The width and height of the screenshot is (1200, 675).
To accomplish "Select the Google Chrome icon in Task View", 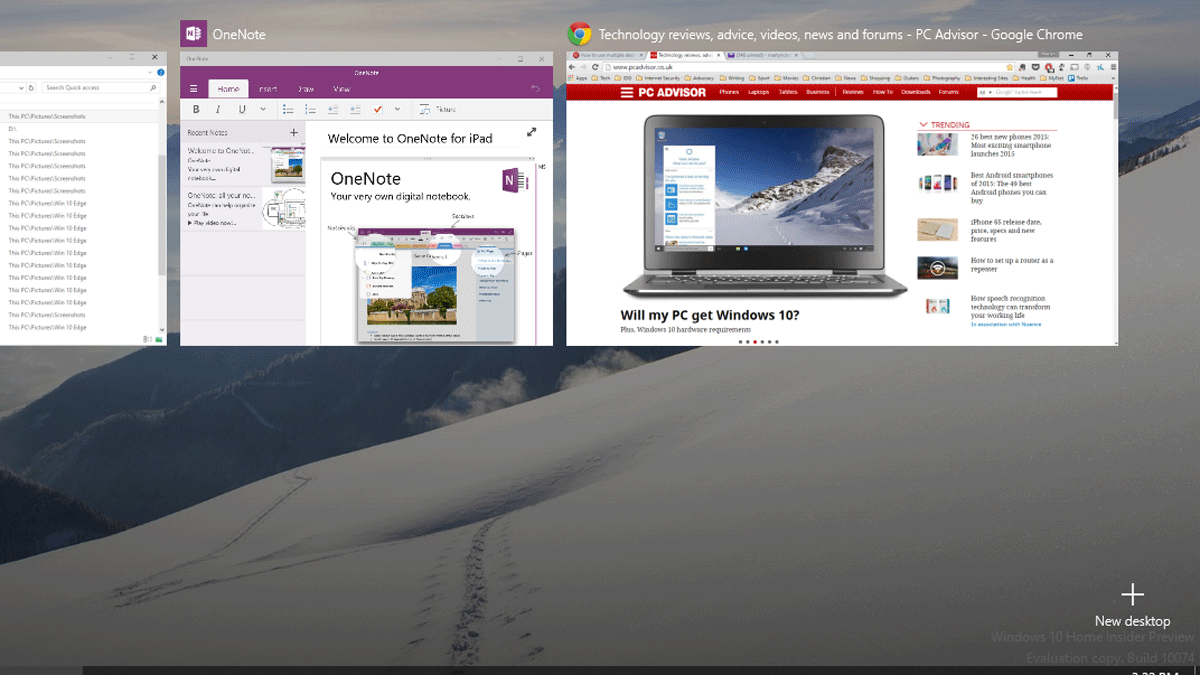I will click(x=579, y=34).
